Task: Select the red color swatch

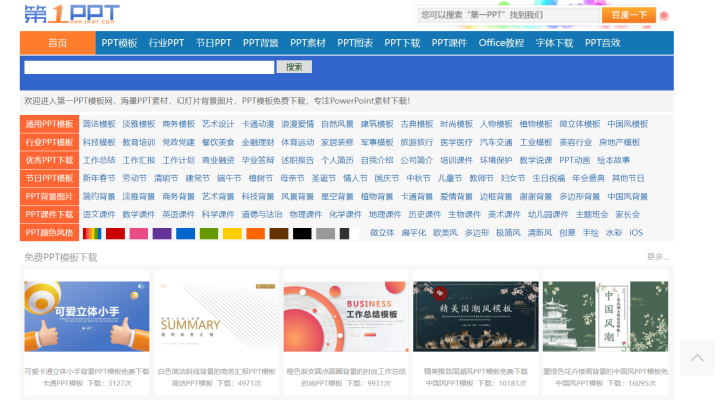Action: [115, 233]
